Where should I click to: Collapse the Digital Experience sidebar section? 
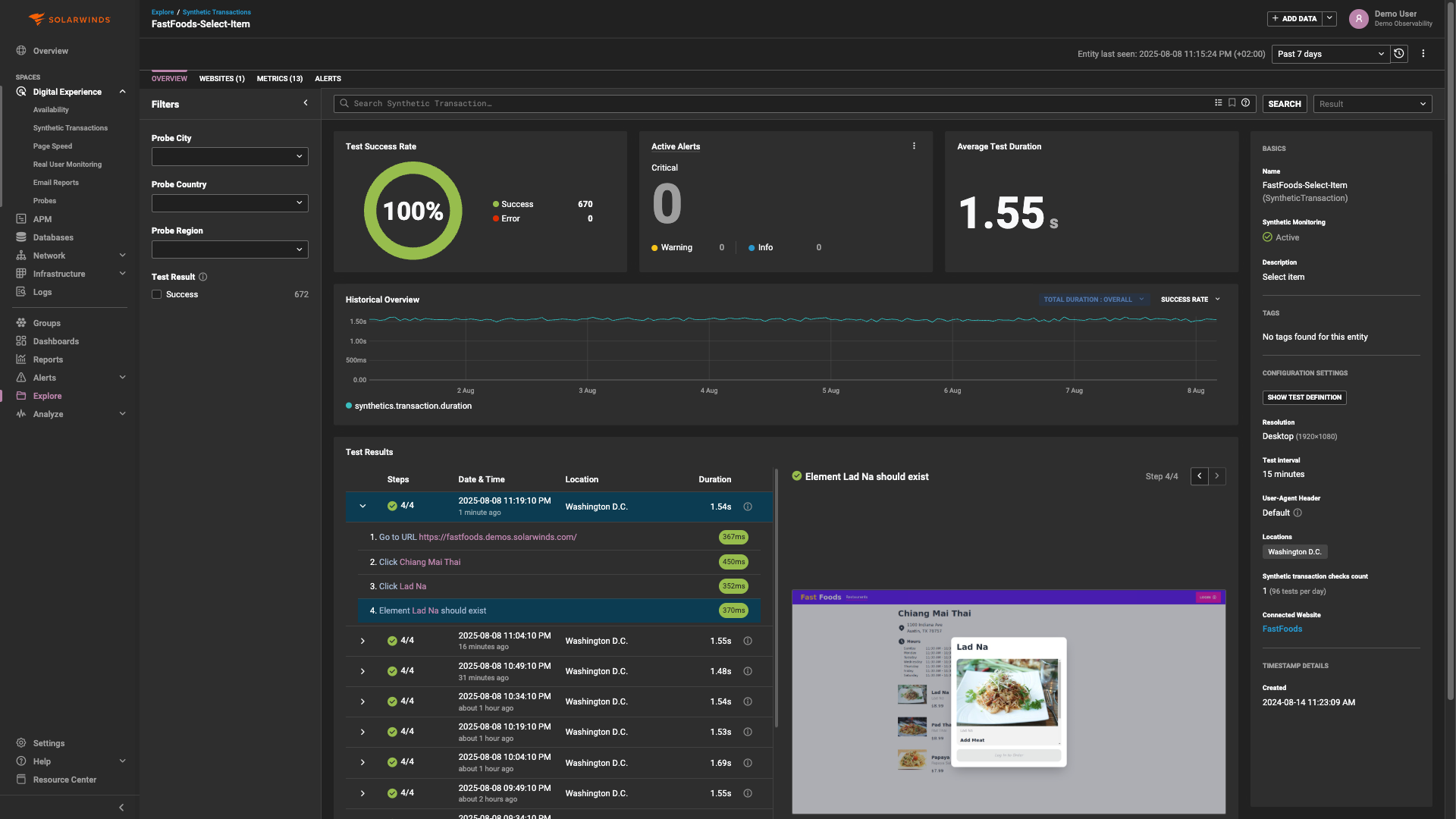[x=122, y=92]
